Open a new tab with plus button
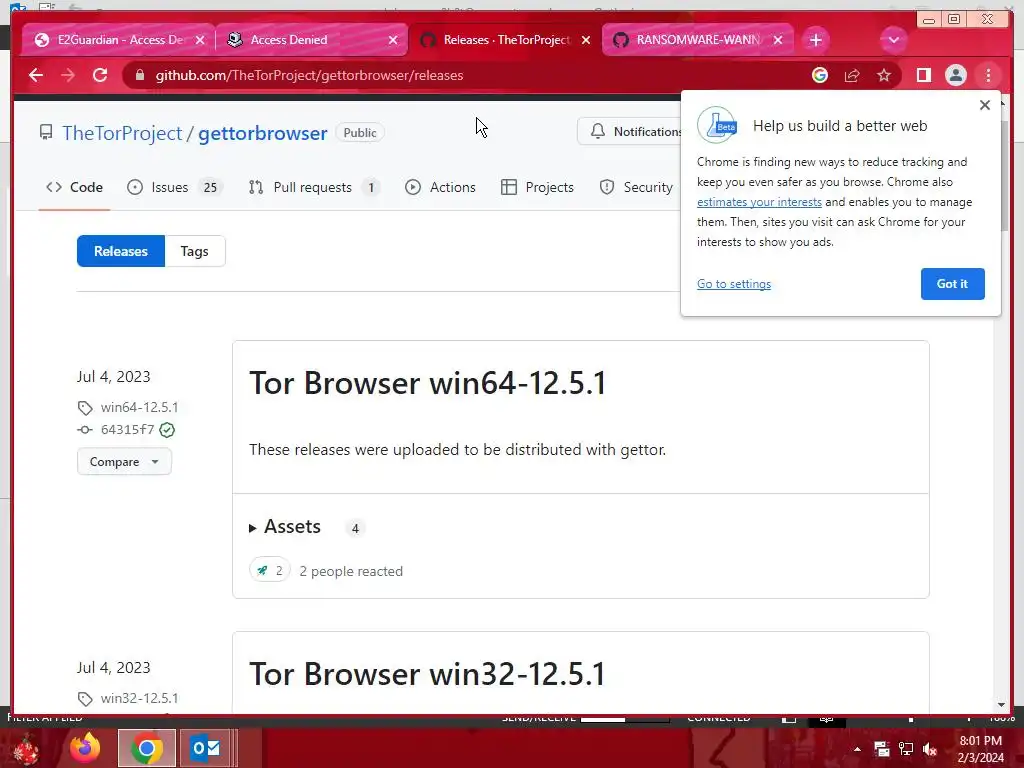This screenshot has height=768, width=1024. point(815,40)
